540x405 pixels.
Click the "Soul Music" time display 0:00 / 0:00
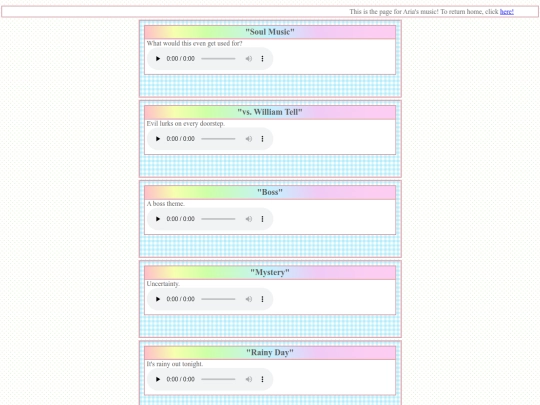(180, 59)
